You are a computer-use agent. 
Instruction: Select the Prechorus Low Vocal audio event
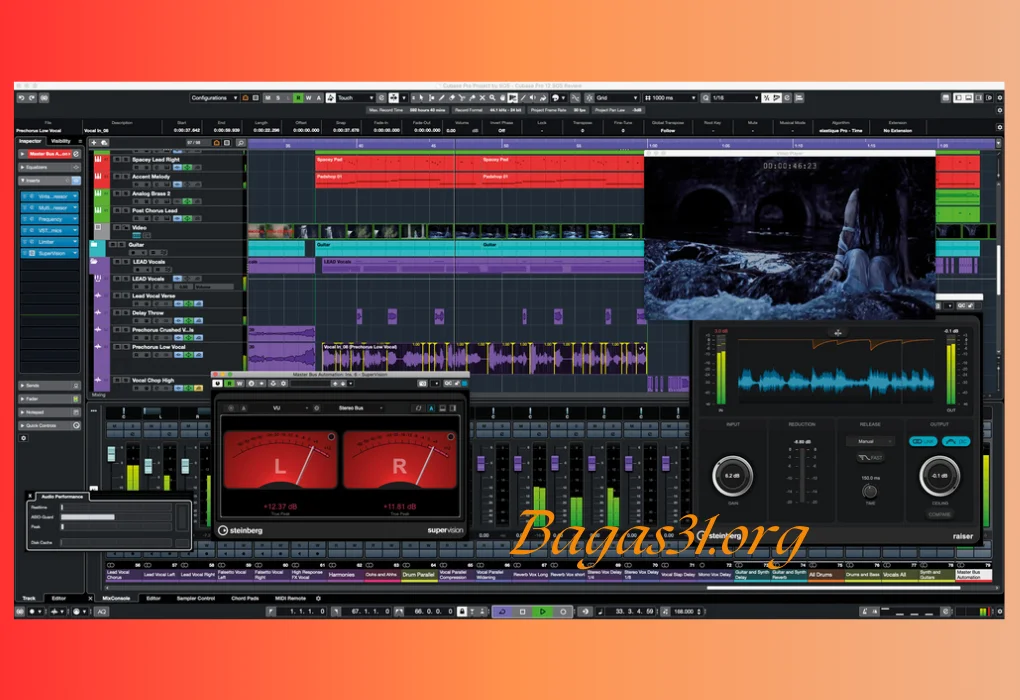click(x=484, y=358)
